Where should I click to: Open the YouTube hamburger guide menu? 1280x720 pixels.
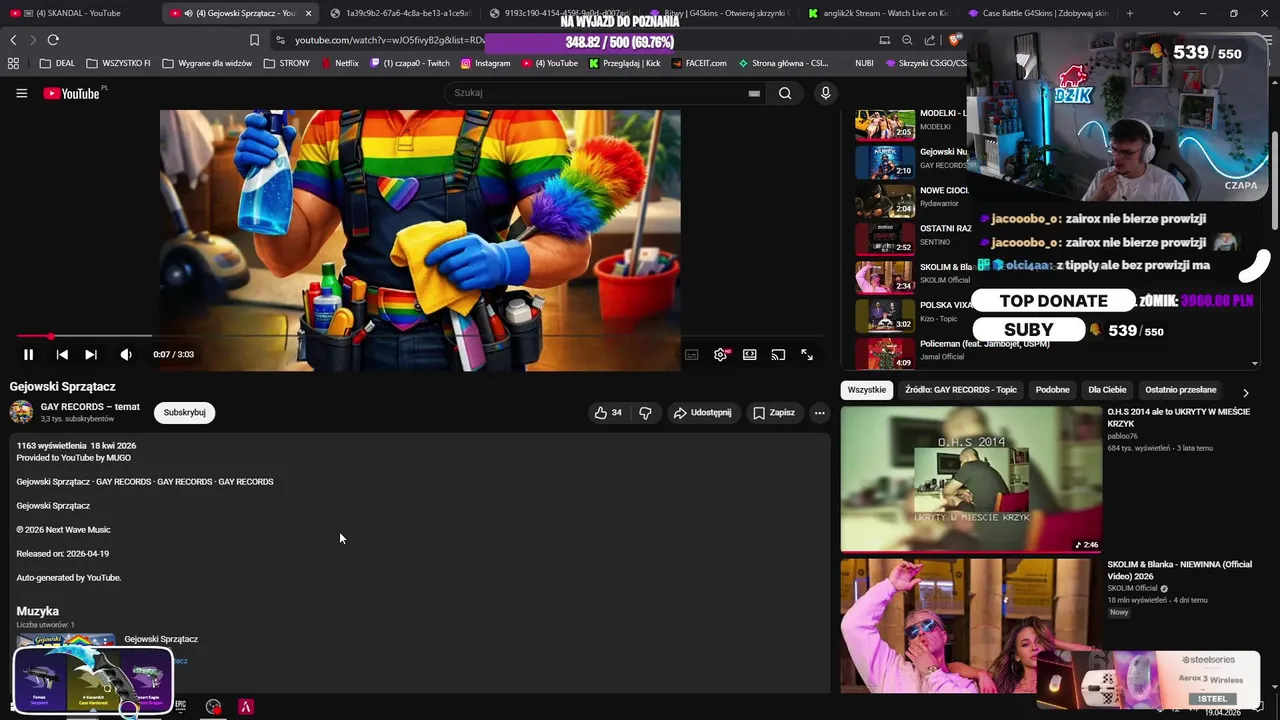click(x=21, y=93)
